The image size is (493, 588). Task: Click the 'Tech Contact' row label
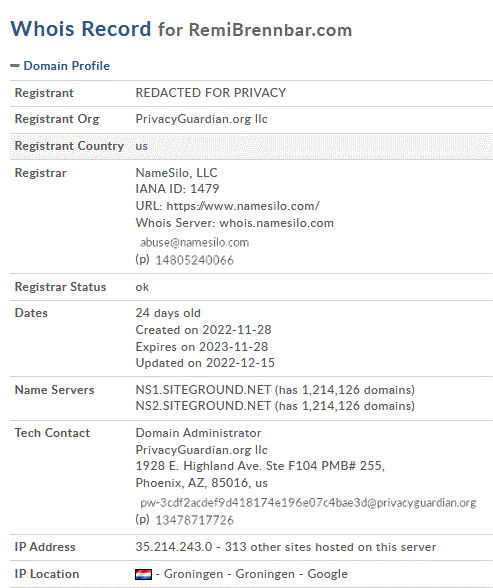point(52,433)
